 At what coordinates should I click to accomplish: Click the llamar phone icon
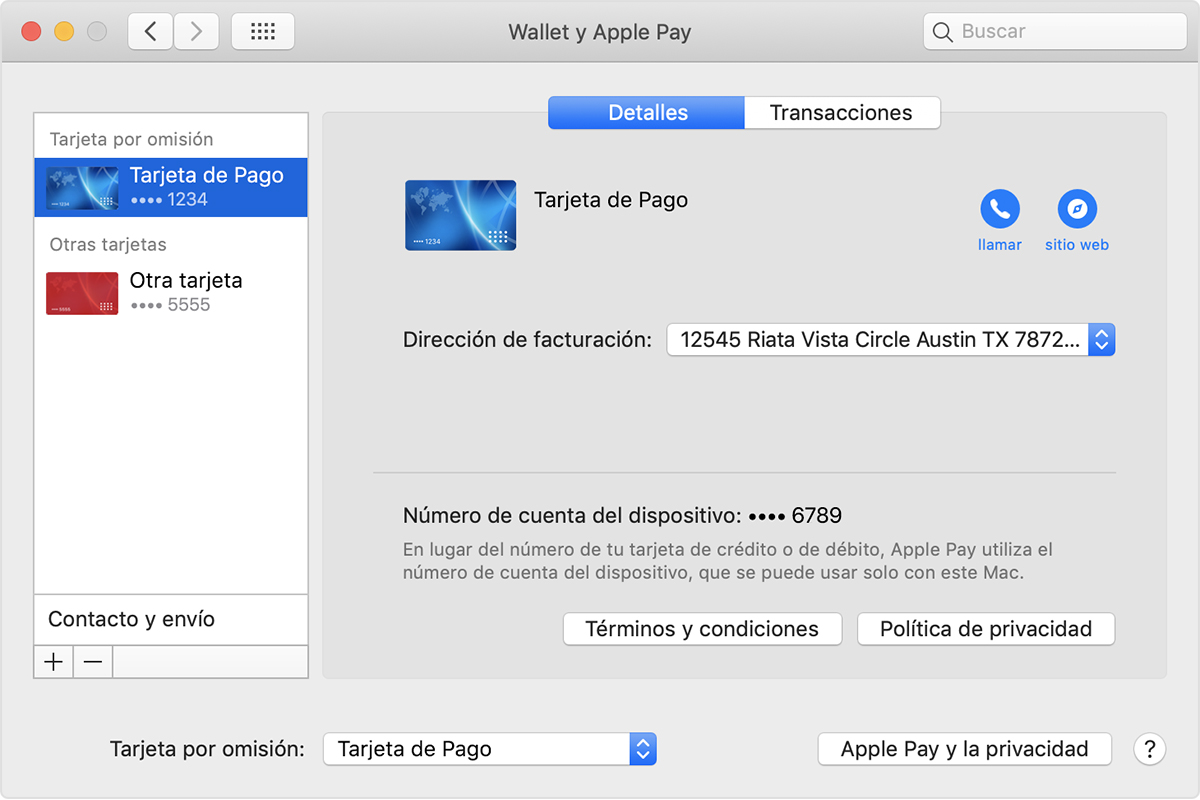tap(999, 209)
